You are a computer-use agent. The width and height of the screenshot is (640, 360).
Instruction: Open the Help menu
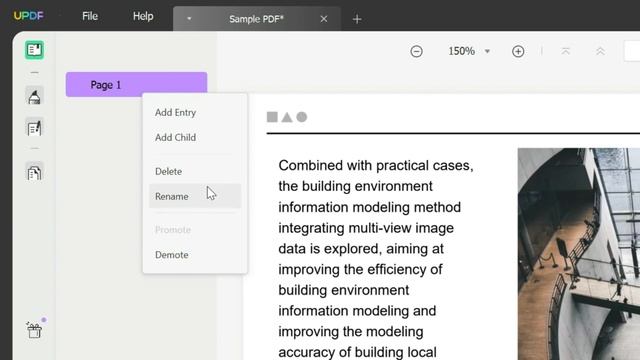(x=143, y=16)
